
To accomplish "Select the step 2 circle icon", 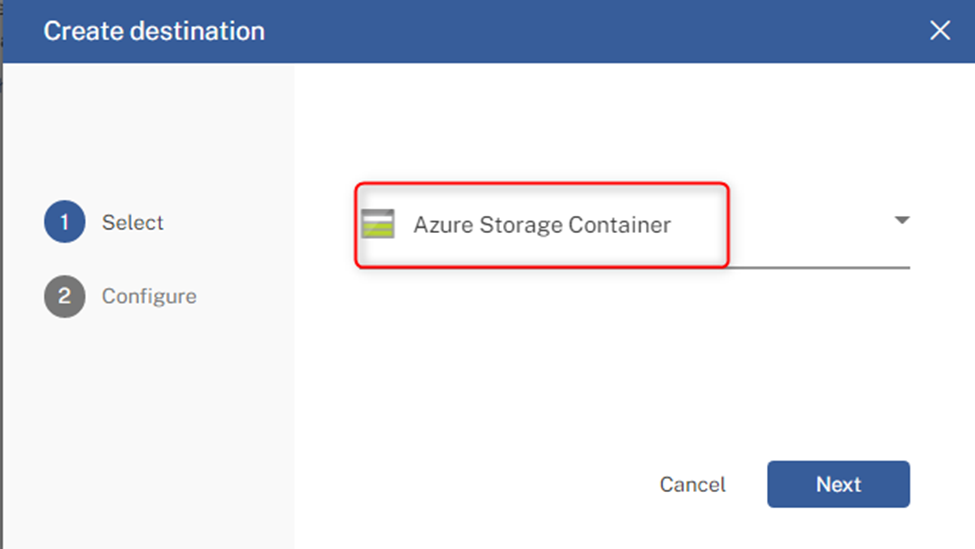I will pos(65,297).
